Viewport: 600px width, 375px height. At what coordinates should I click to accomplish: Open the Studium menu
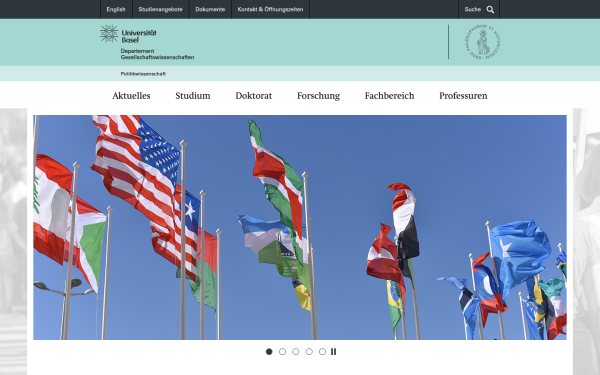tap(193, 96)
